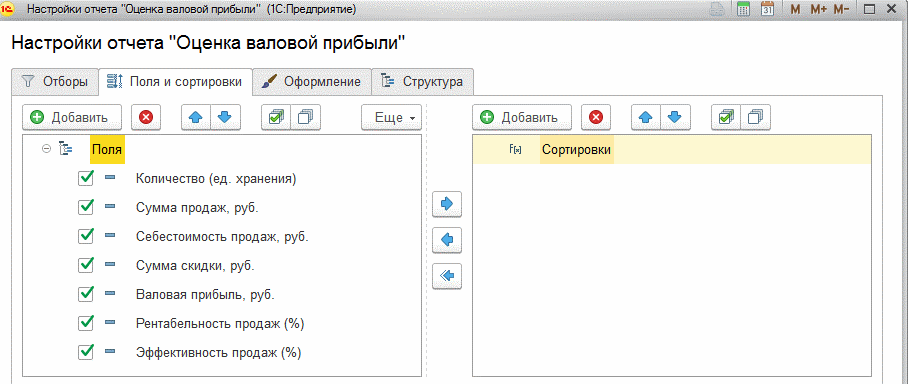Click the printer icon in the title bar
The height and width of the screenshot is (384, 908).
click(717, 9)
